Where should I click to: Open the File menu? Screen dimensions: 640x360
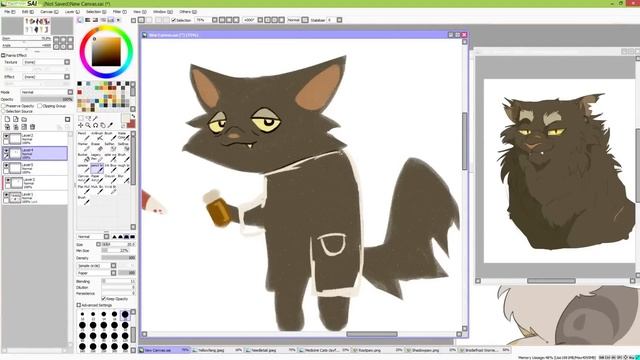tap(10, 12)
